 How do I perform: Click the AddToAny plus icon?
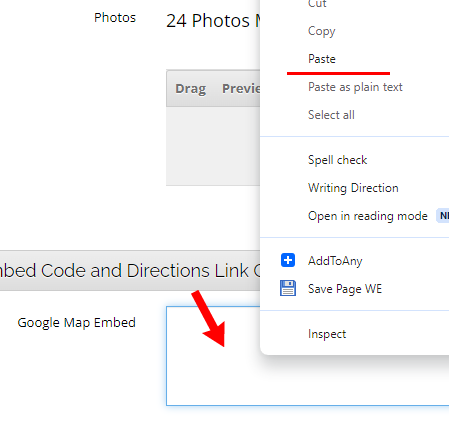click(288, 260)
